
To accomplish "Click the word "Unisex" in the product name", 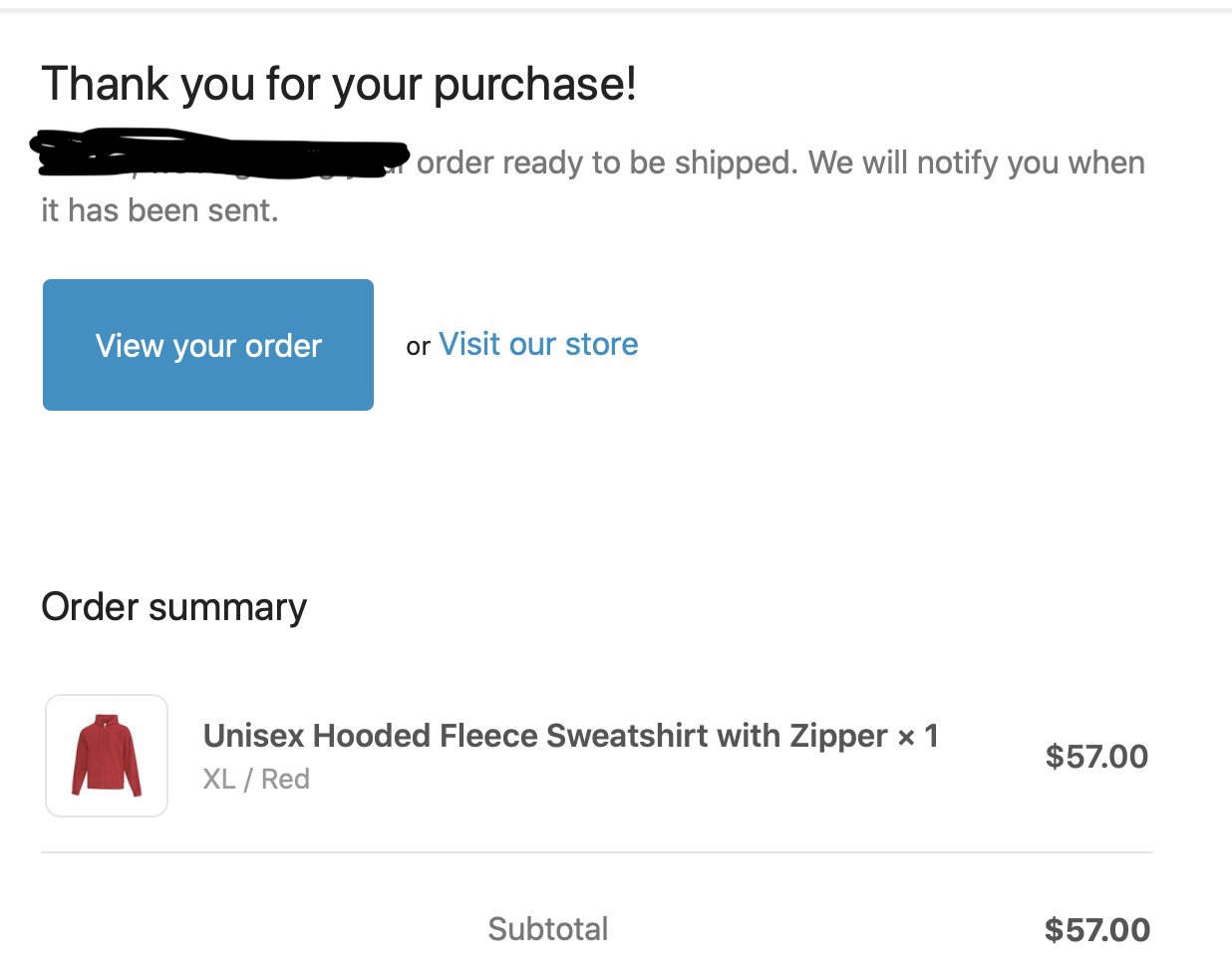I will (x=253, y=736).
